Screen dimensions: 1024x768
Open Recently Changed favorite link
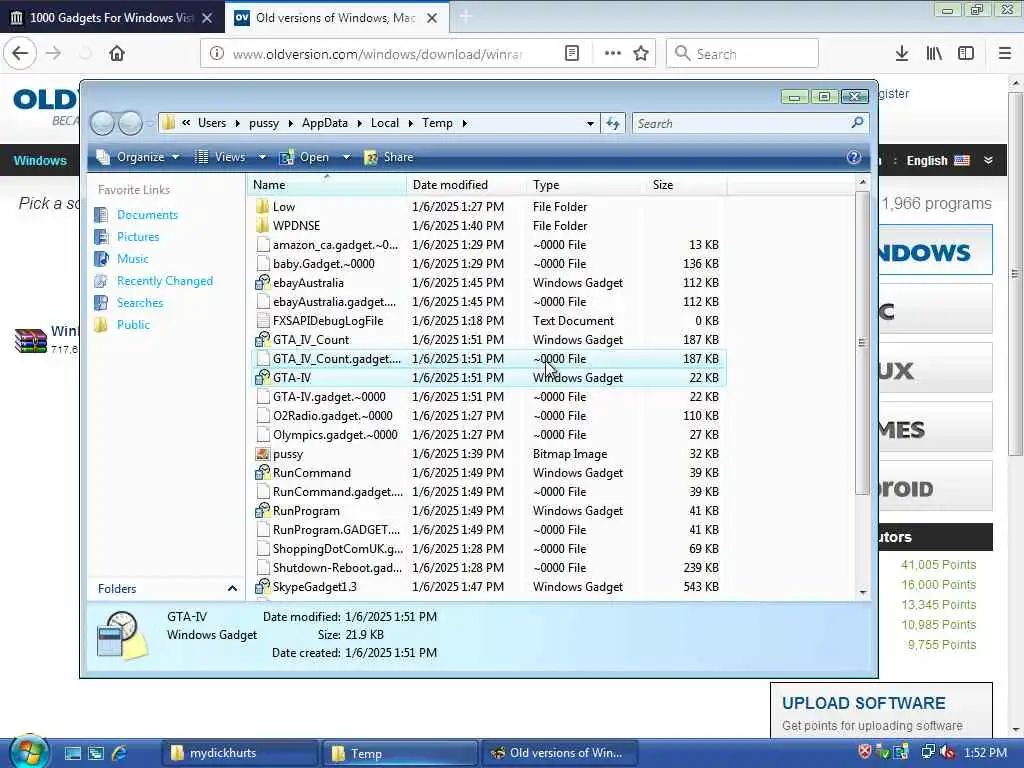click(165, 281)
